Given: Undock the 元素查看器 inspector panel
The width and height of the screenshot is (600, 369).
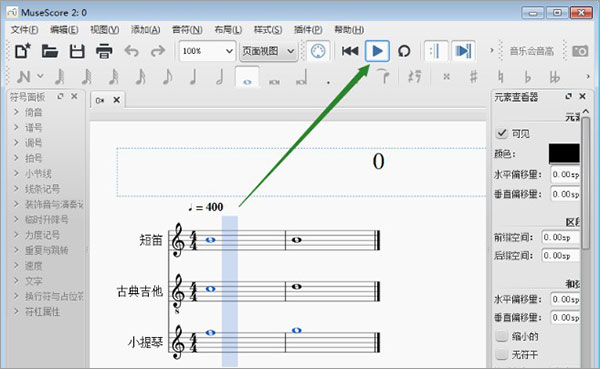Looking at the screenshot, I should (569, 96).
